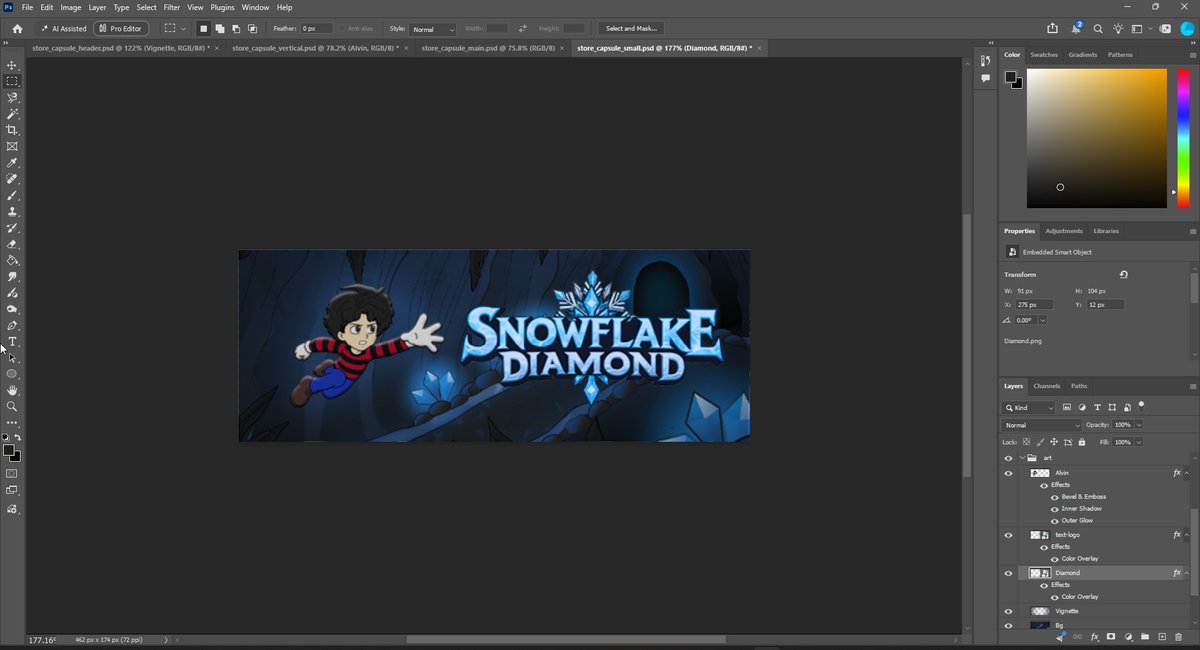Collapse the art group
The width and height of the screenshot is (1200, 650).
(x=1023, y=458)
